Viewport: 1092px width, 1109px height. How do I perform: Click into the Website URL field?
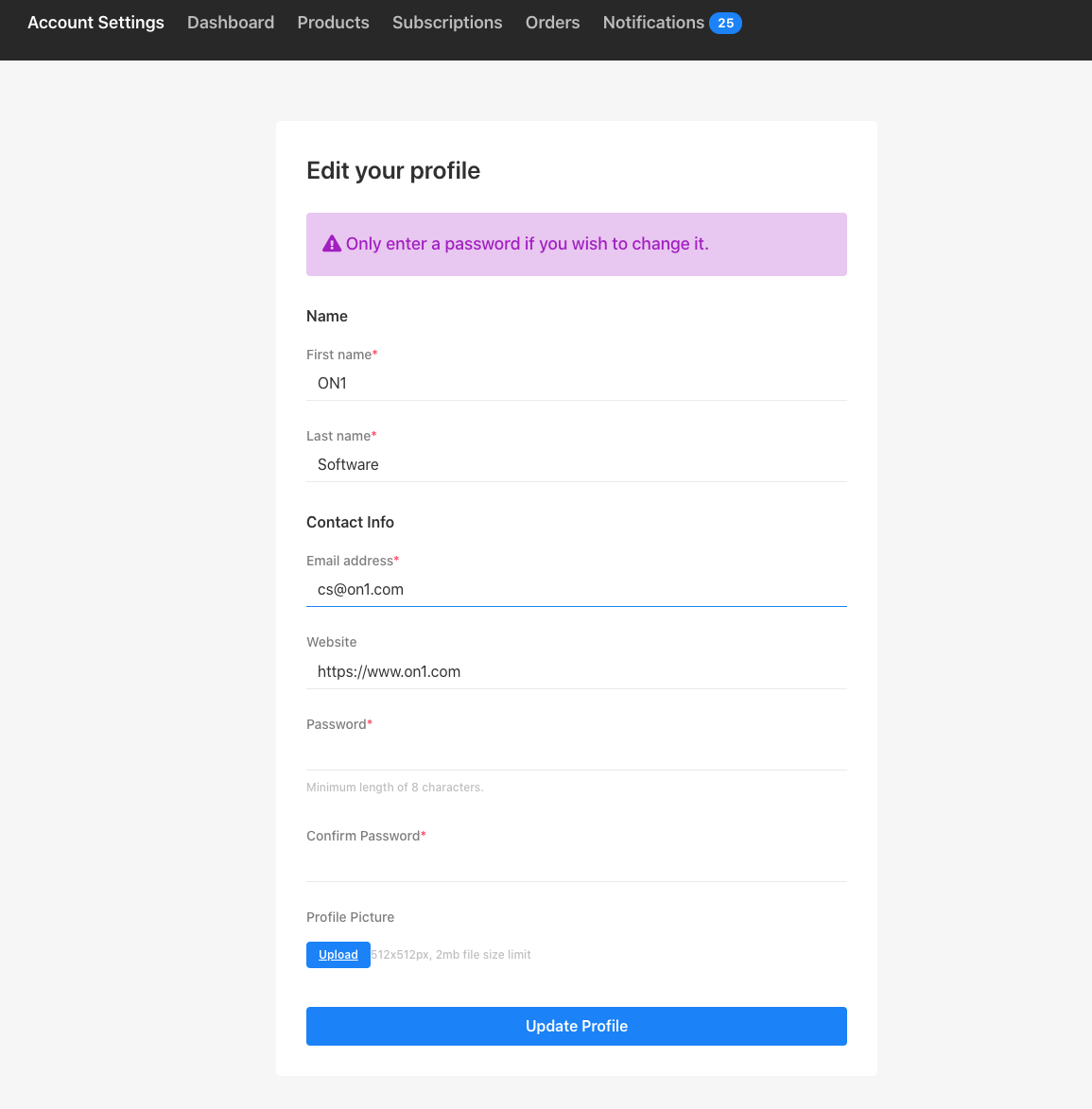(576, 671)
